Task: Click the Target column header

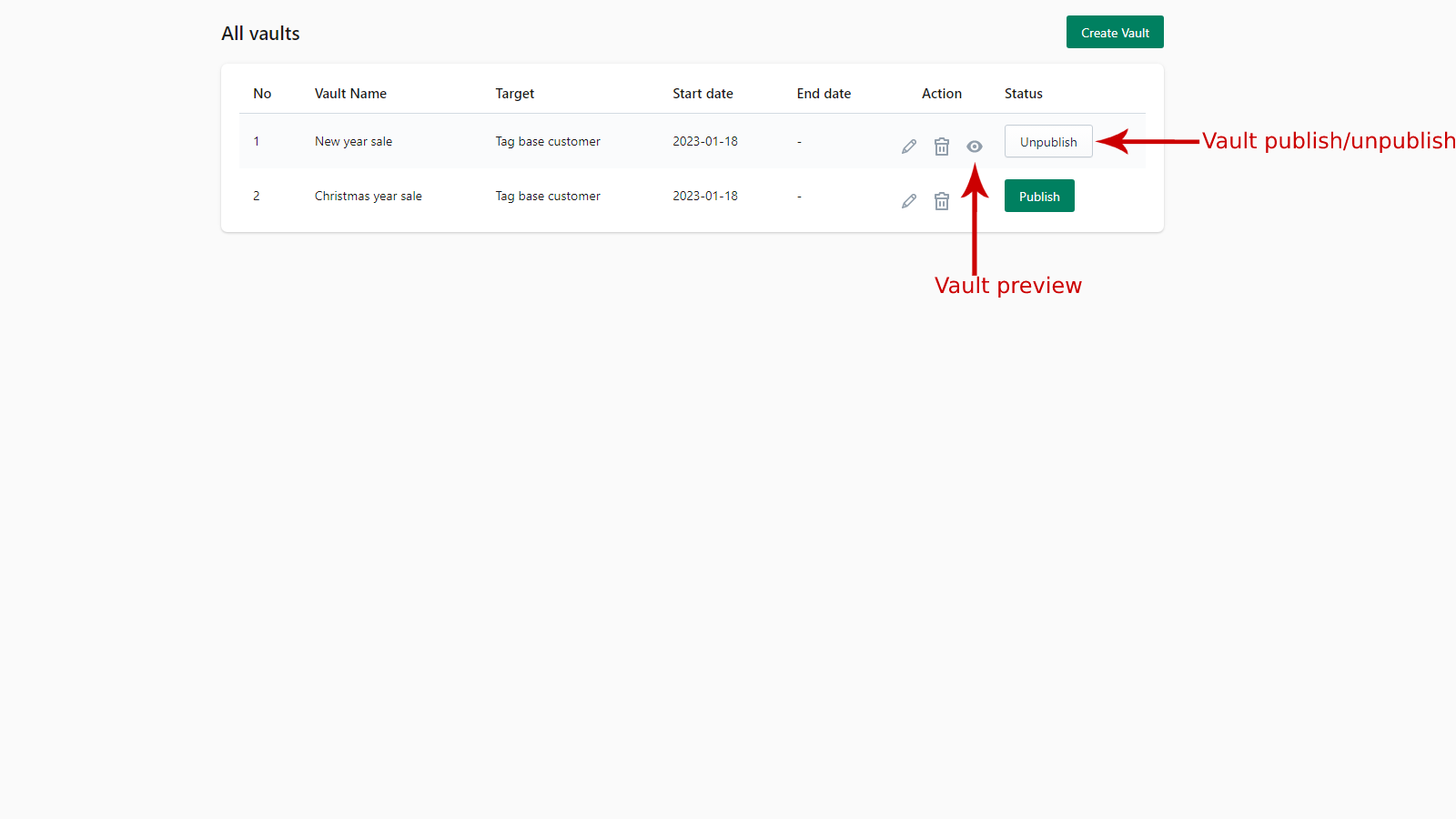Action: (x=515, y=94)
